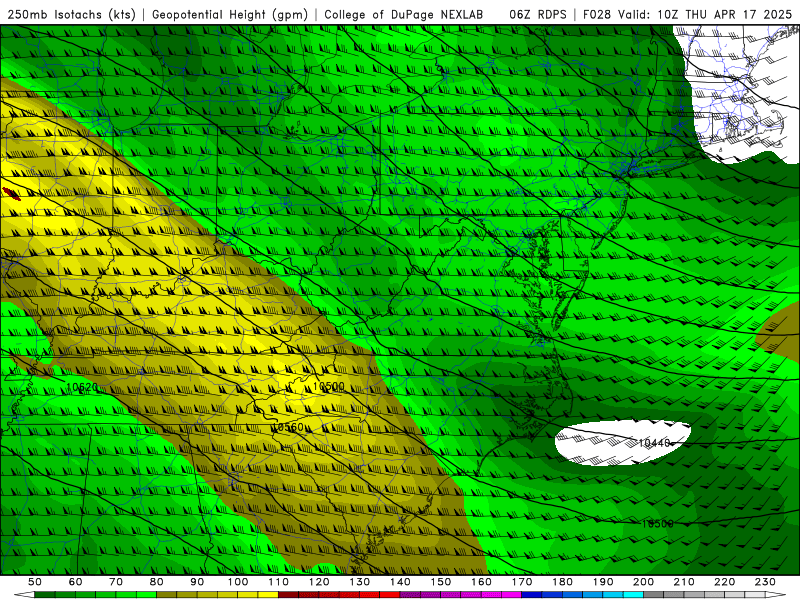This screenshot has width=800, height=600.
Task: Click the 'Valid: 10Z THU APR 17 2025' text
Action: (x=705, y=14)
